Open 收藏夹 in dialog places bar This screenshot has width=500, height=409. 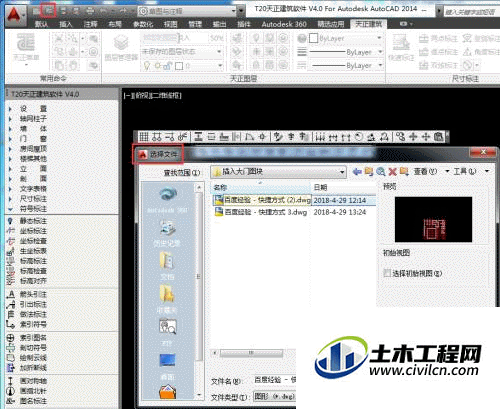click(167, 298)
